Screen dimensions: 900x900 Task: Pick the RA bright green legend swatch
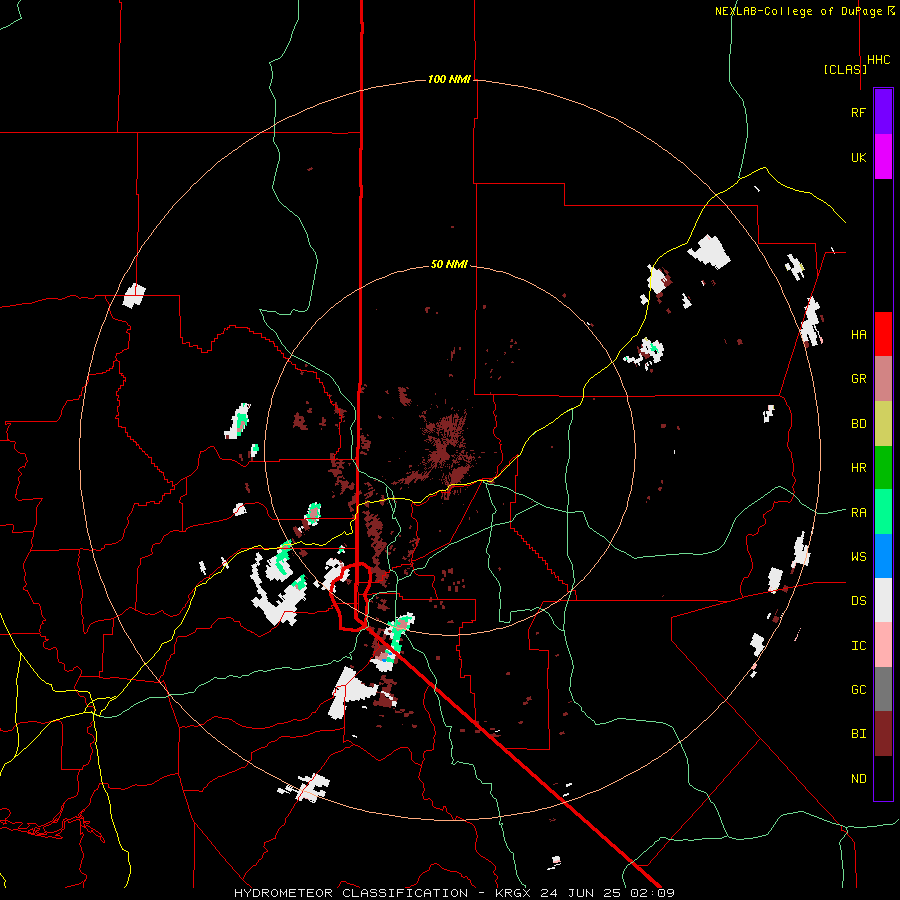click(883, 512)
